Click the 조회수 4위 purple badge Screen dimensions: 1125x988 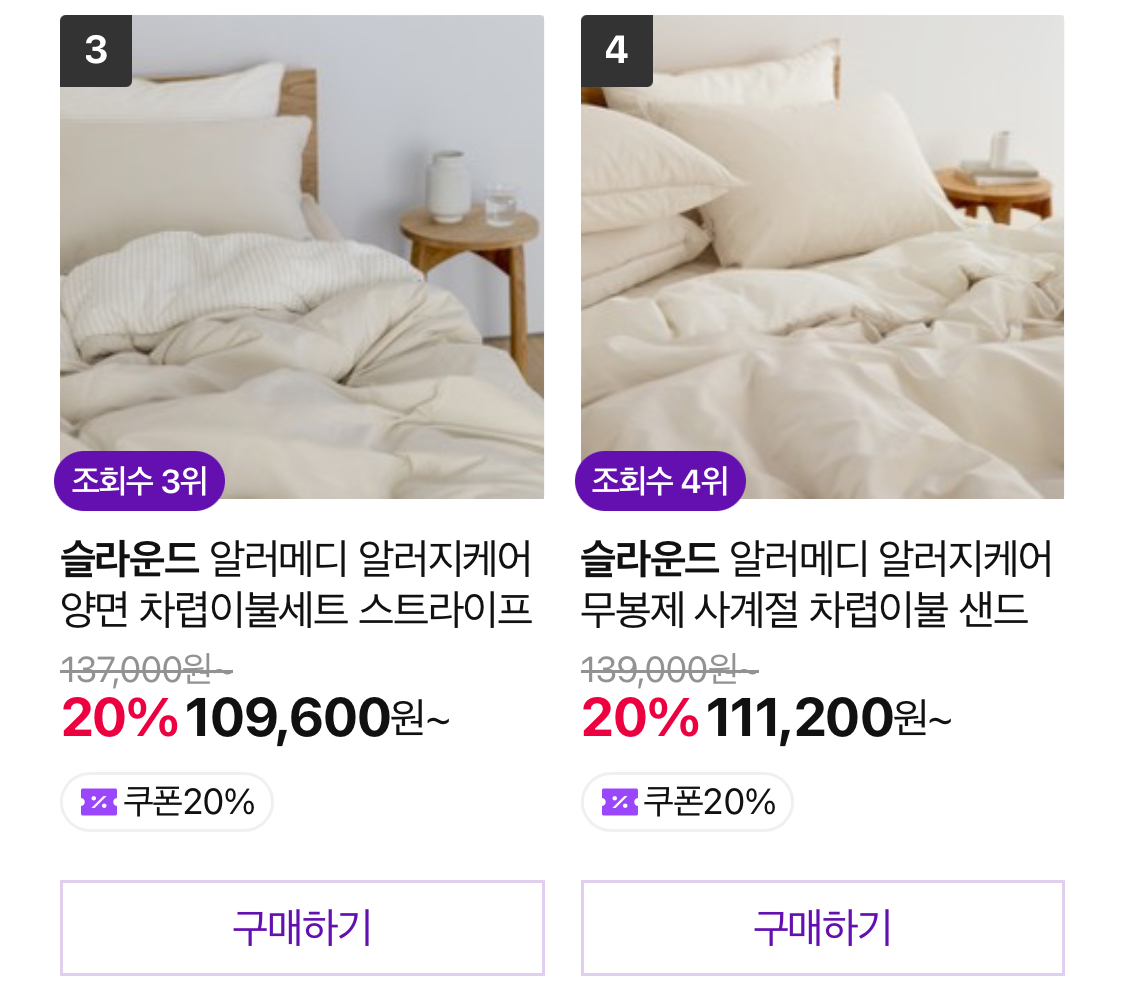click(x=660, y=481)
